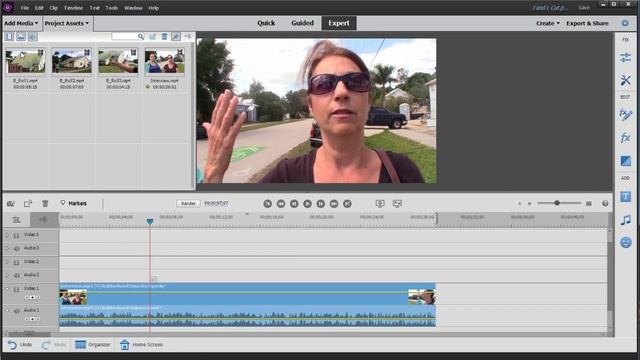Open the Music note panel
The image size is (640, 360).
[x=625, y=220]
